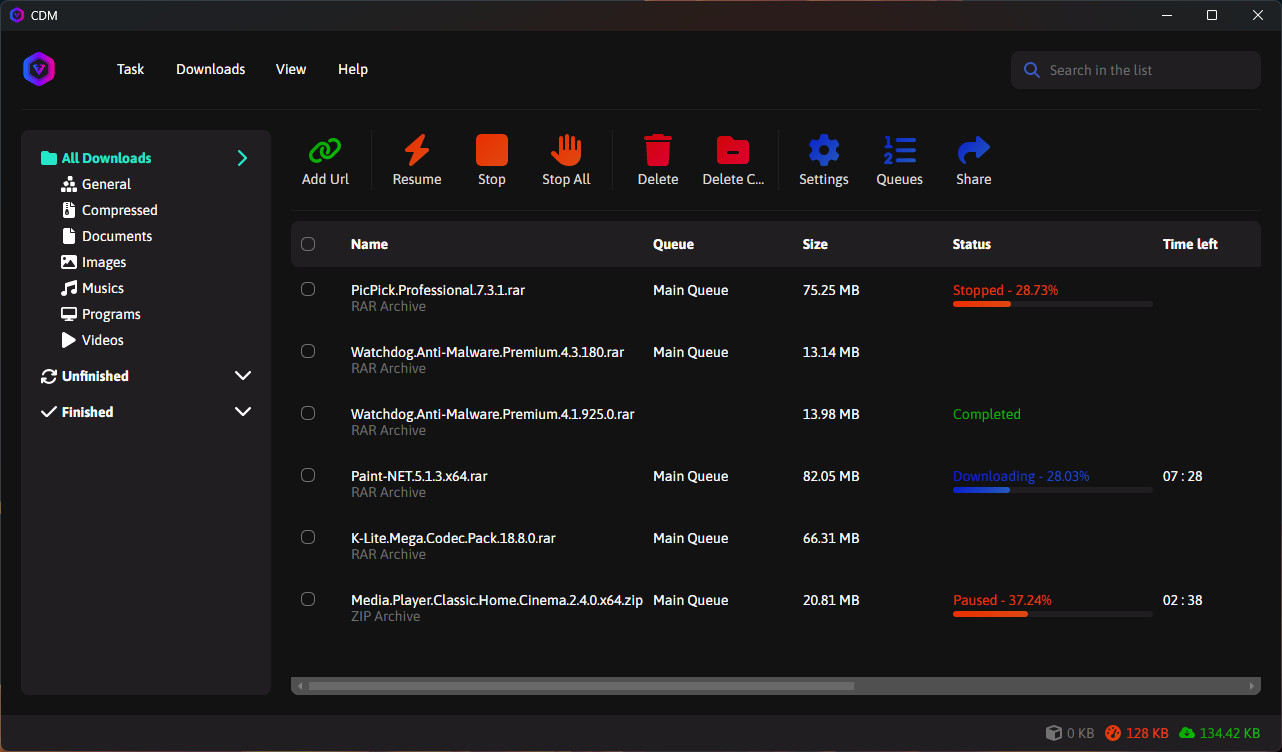The width and height of the screenshot is (1282, 752).
Task: Open Settings via the gear icon
Action: (823, 151)
